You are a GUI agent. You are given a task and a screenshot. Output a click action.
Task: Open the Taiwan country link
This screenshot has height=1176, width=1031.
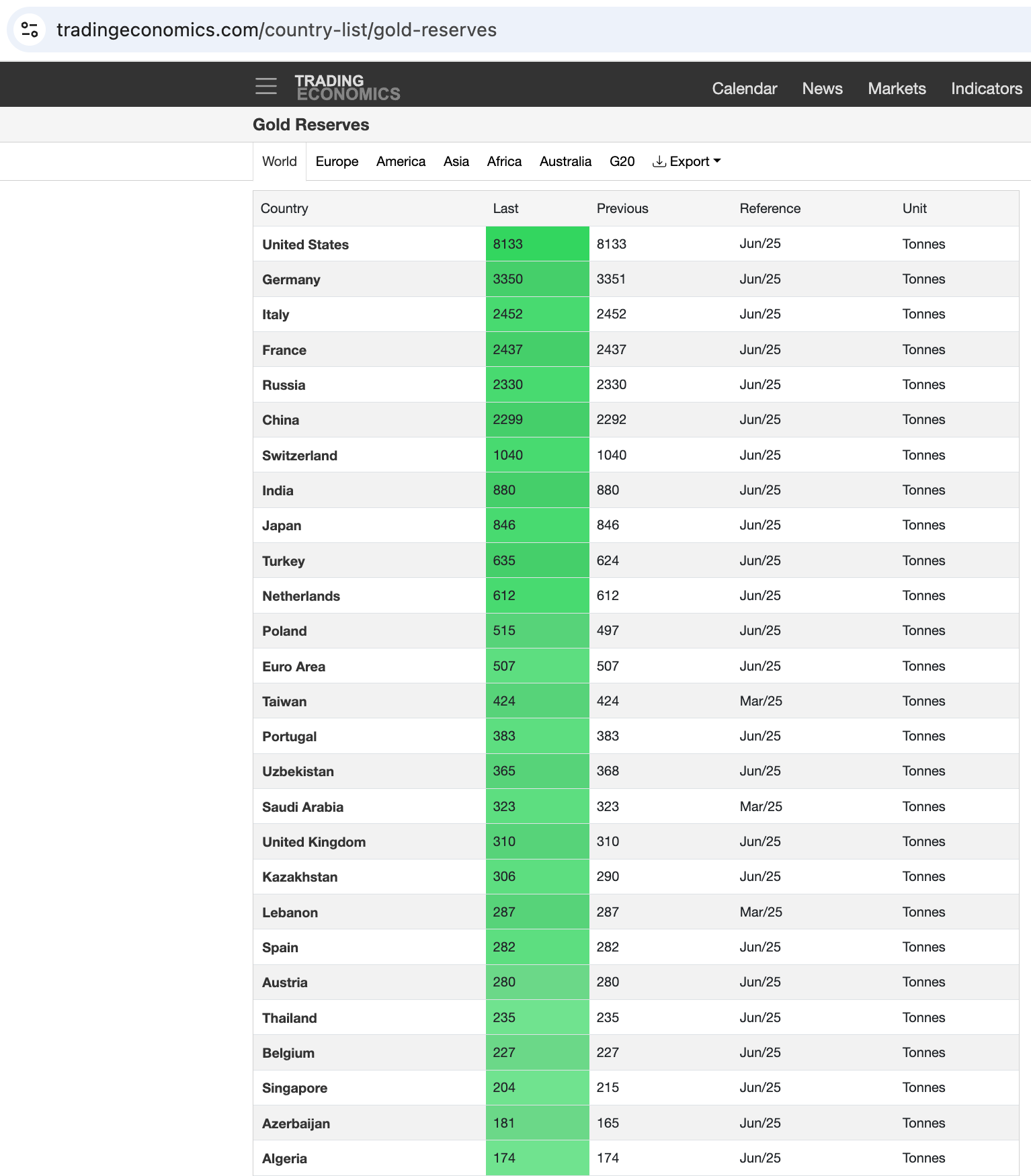click(x=284, y=702)
